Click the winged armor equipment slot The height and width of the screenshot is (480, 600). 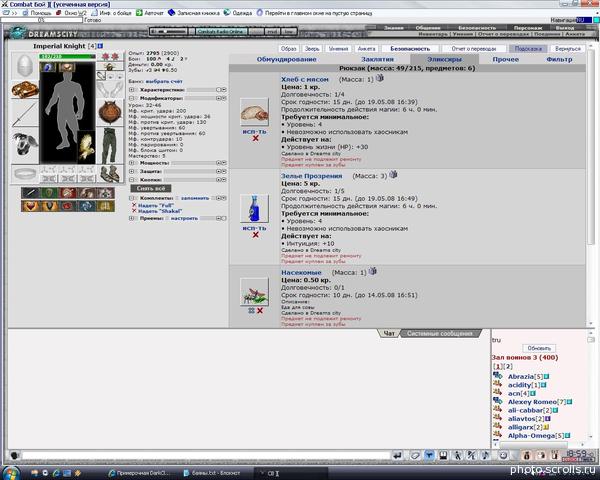tap(24, 145)
